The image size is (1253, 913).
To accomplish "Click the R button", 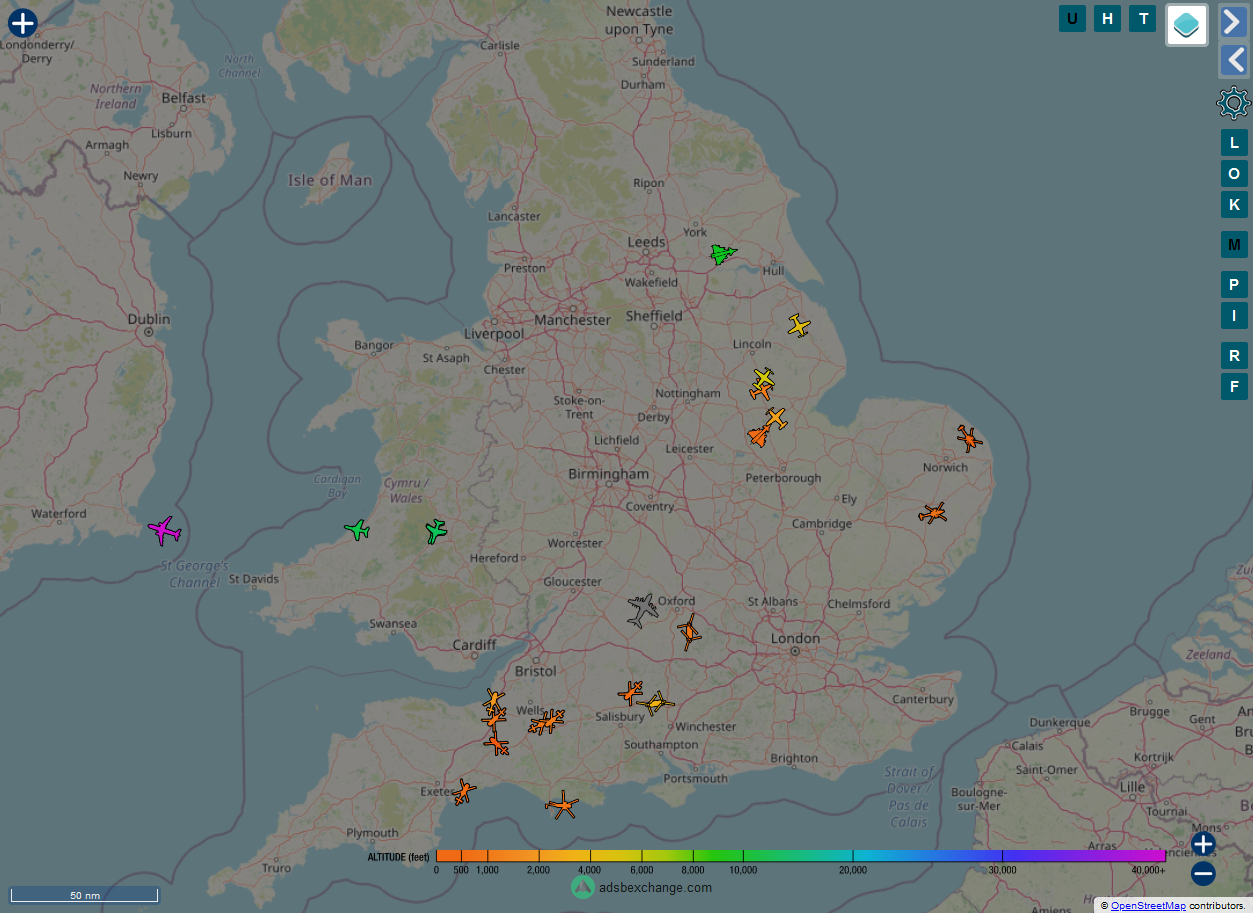I will coord(1234,355).
